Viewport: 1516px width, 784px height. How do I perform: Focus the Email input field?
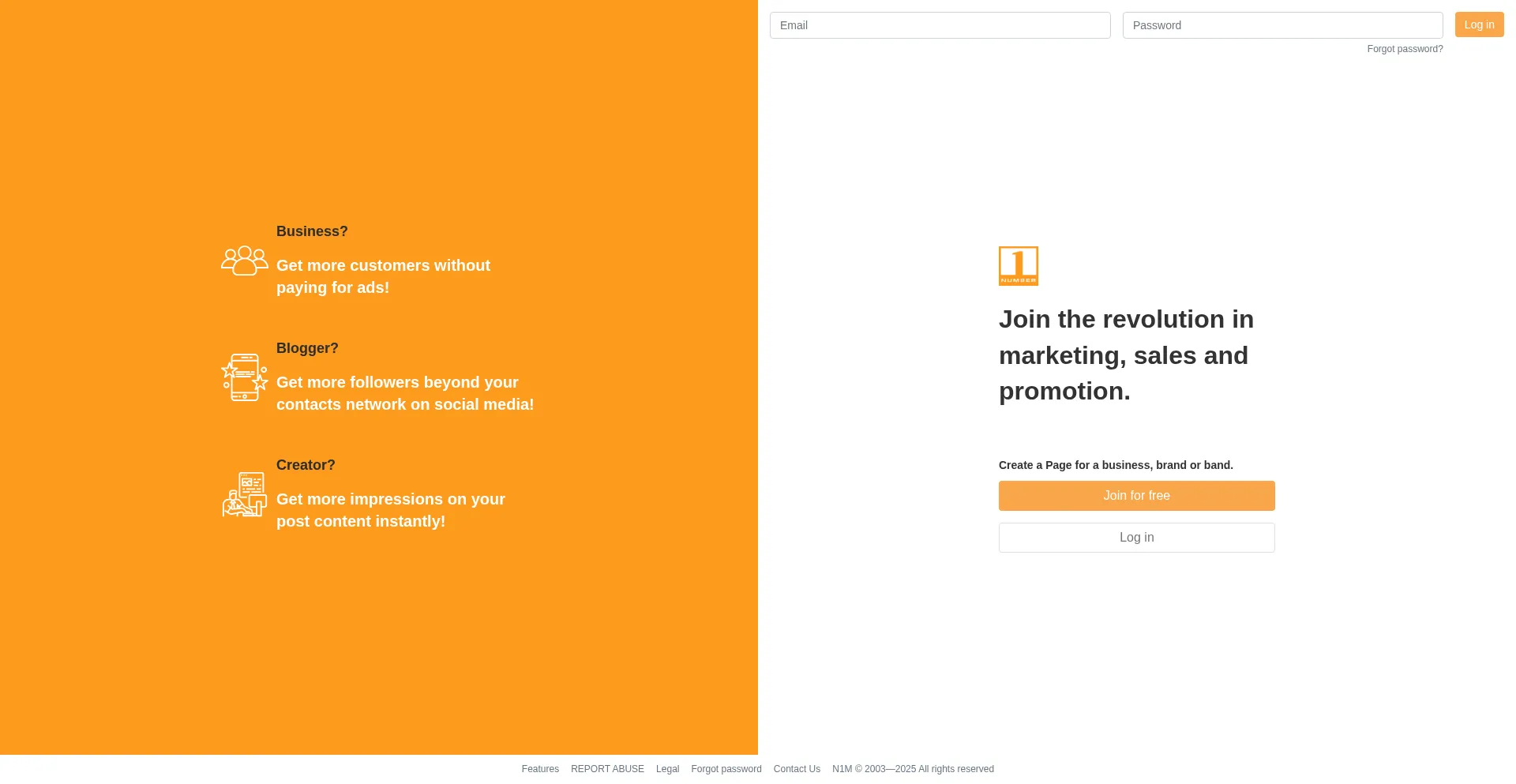(940, 25)
